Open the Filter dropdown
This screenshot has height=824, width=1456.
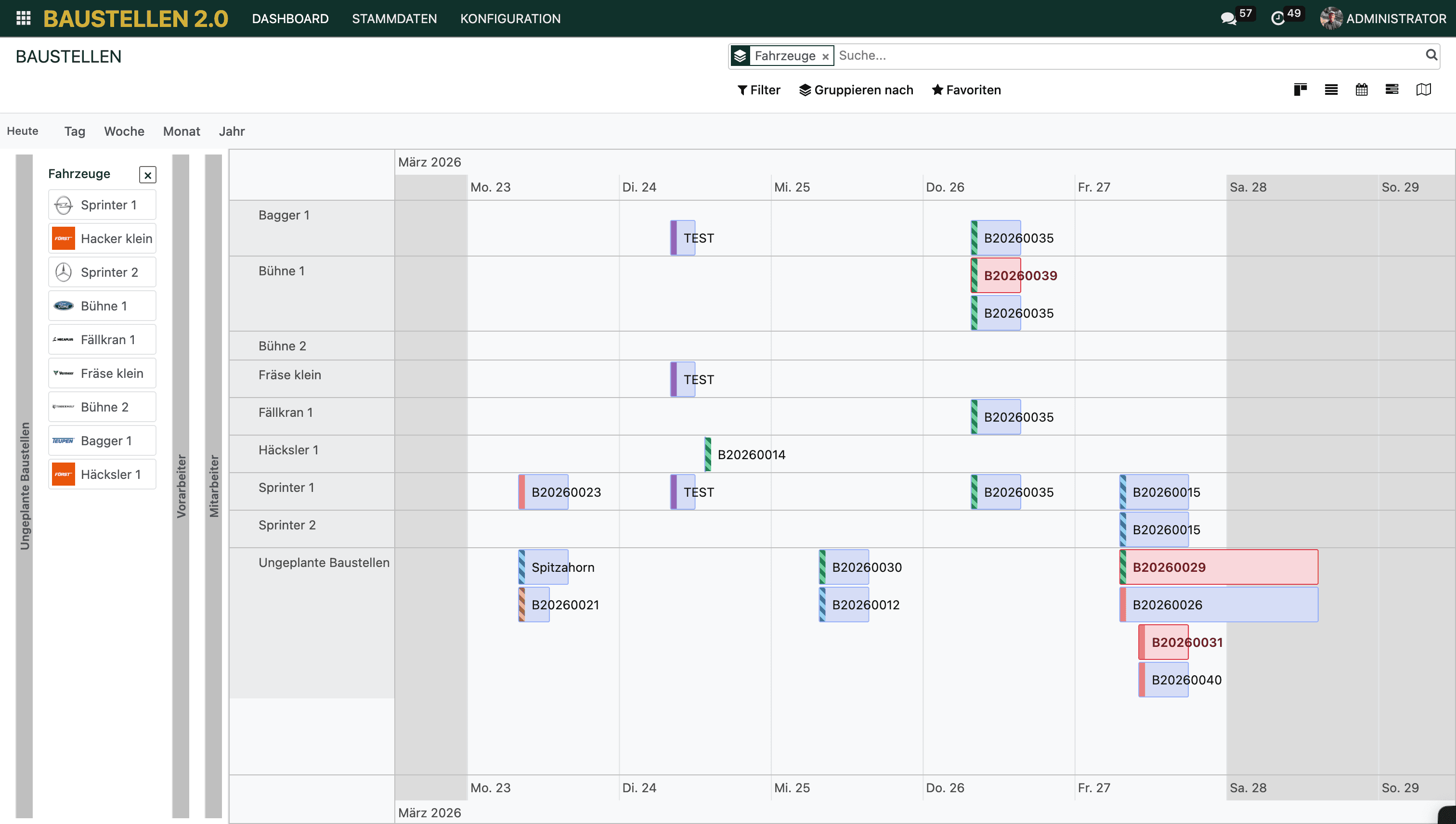(758, 90)
